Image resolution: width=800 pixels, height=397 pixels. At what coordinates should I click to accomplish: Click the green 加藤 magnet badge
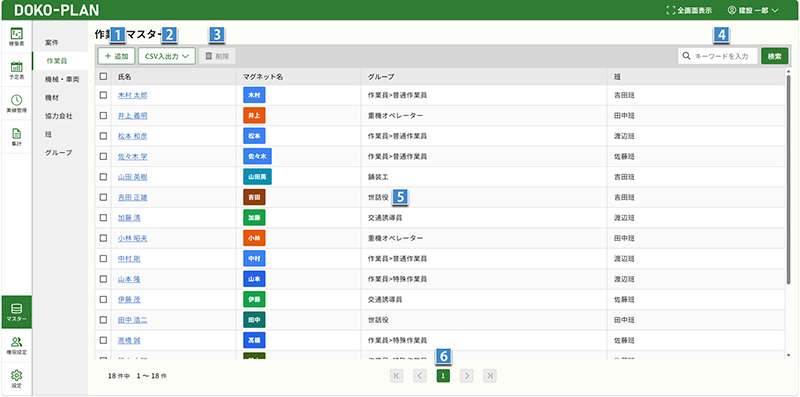coord(254,218)
